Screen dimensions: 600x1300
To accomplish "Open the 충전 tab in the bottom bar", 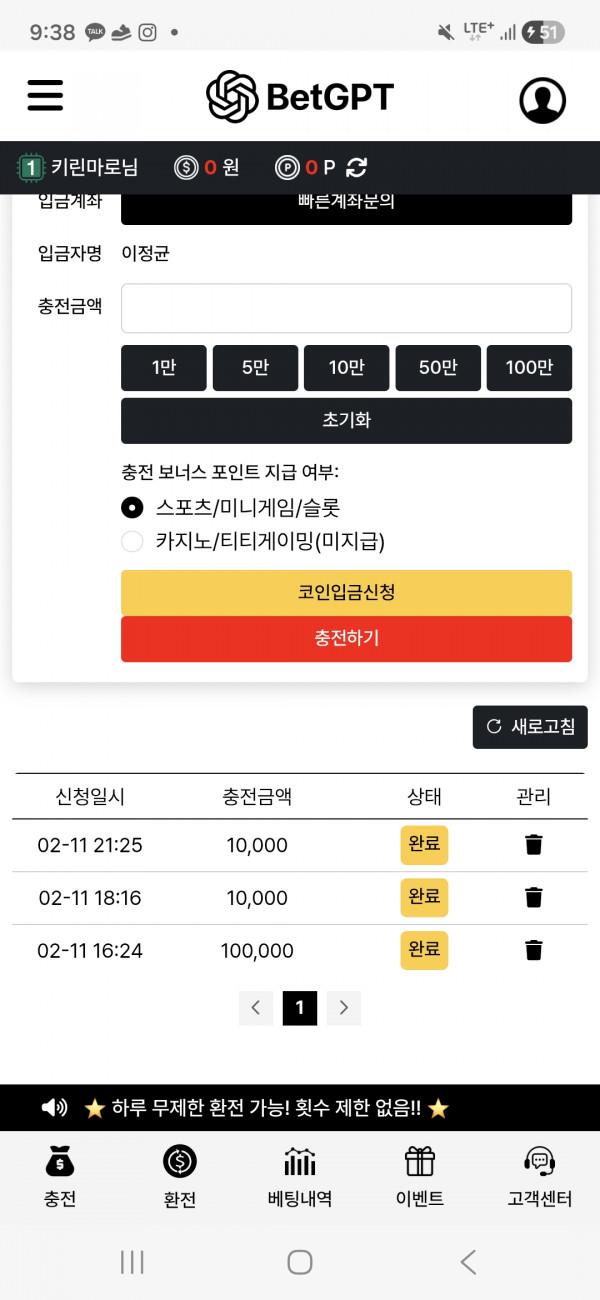I will (x=60, y=1177).
